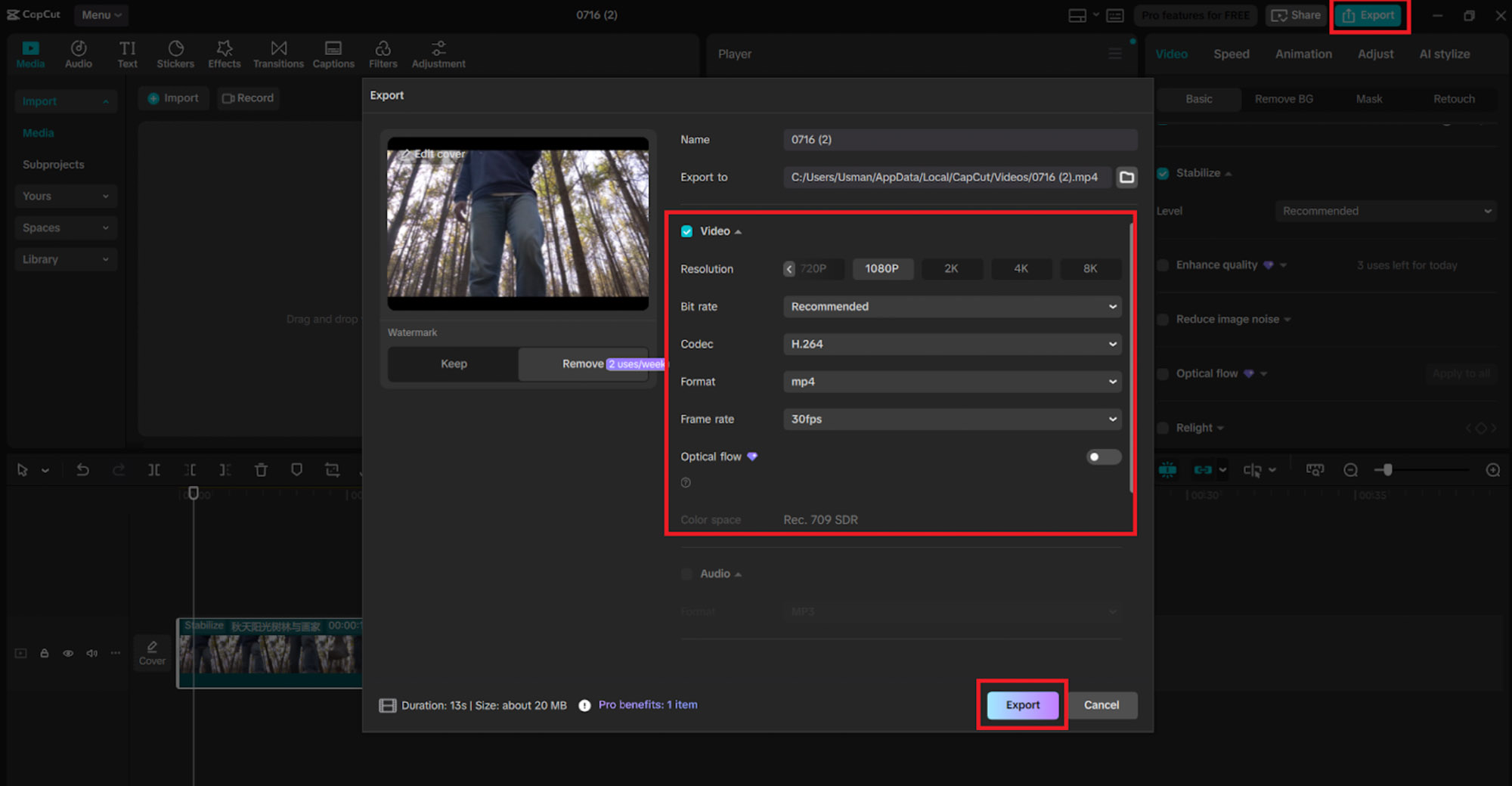Toggle video track visibility eye

click(x=68, y=653)
